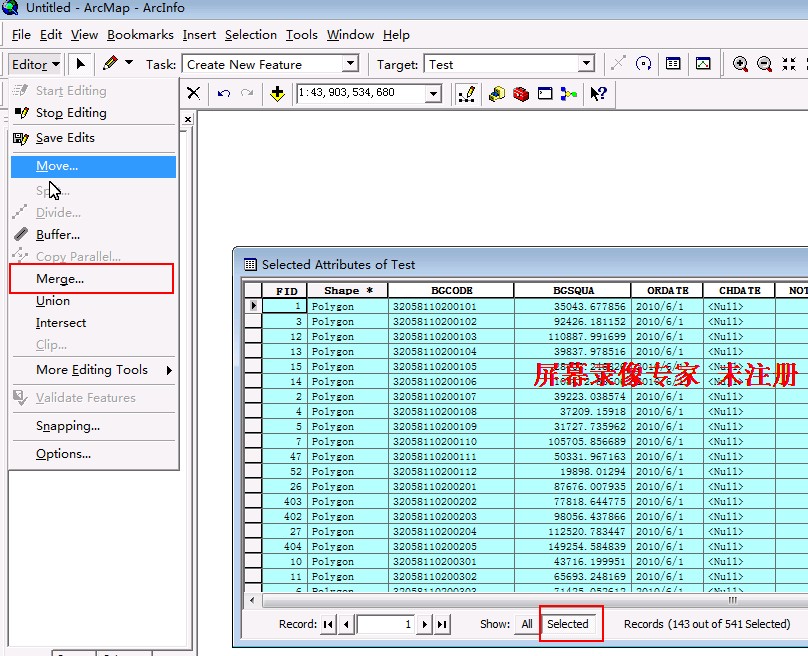Open the Attributes window icon

click(673, 64)
